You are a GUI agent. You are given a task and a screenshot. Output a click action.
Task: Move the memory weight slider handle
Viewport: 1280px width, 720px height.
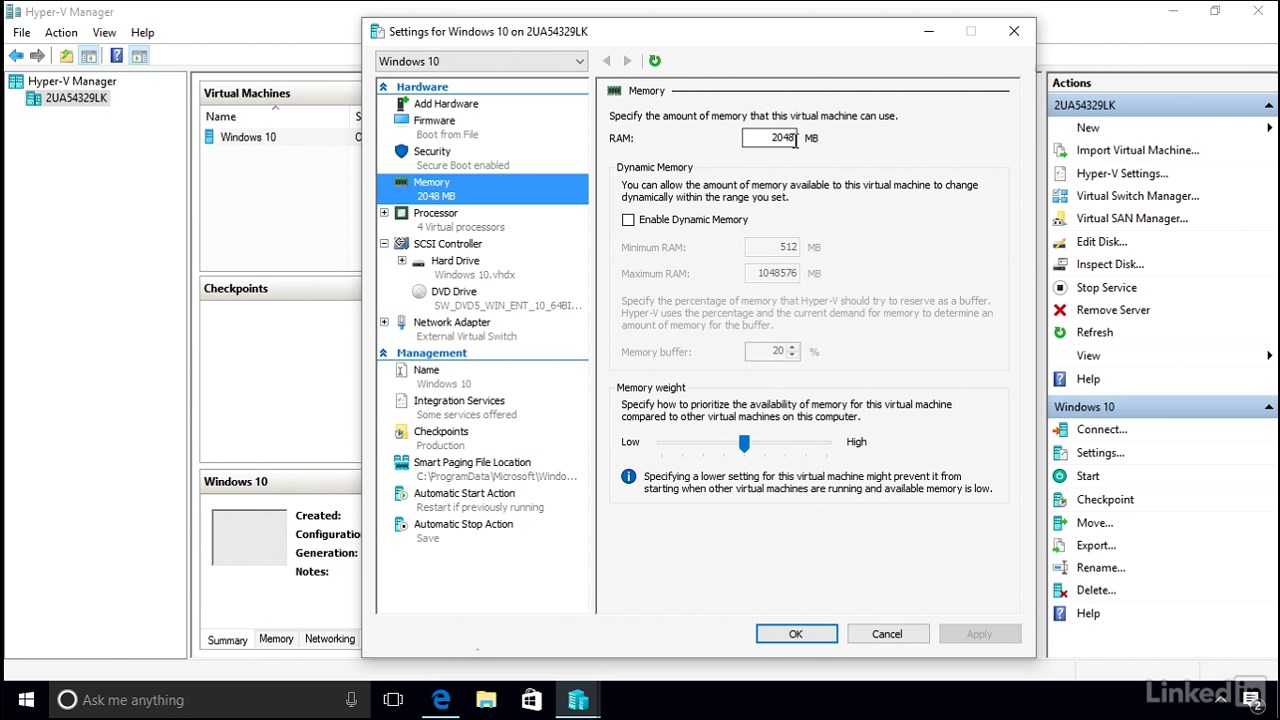(x=744, y=443)
